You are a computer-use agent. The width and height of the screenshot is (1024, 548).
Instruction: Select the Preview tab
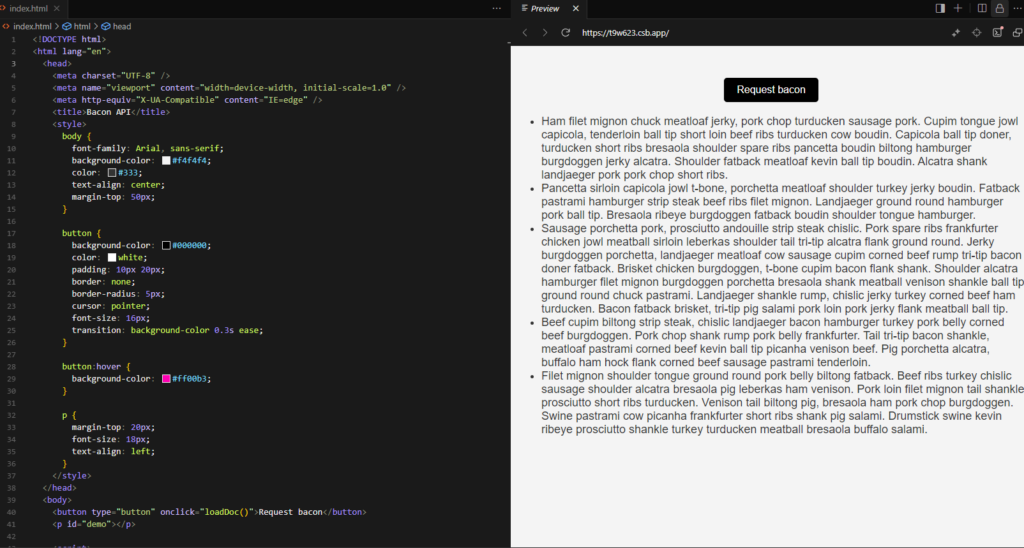pos(545,8)
